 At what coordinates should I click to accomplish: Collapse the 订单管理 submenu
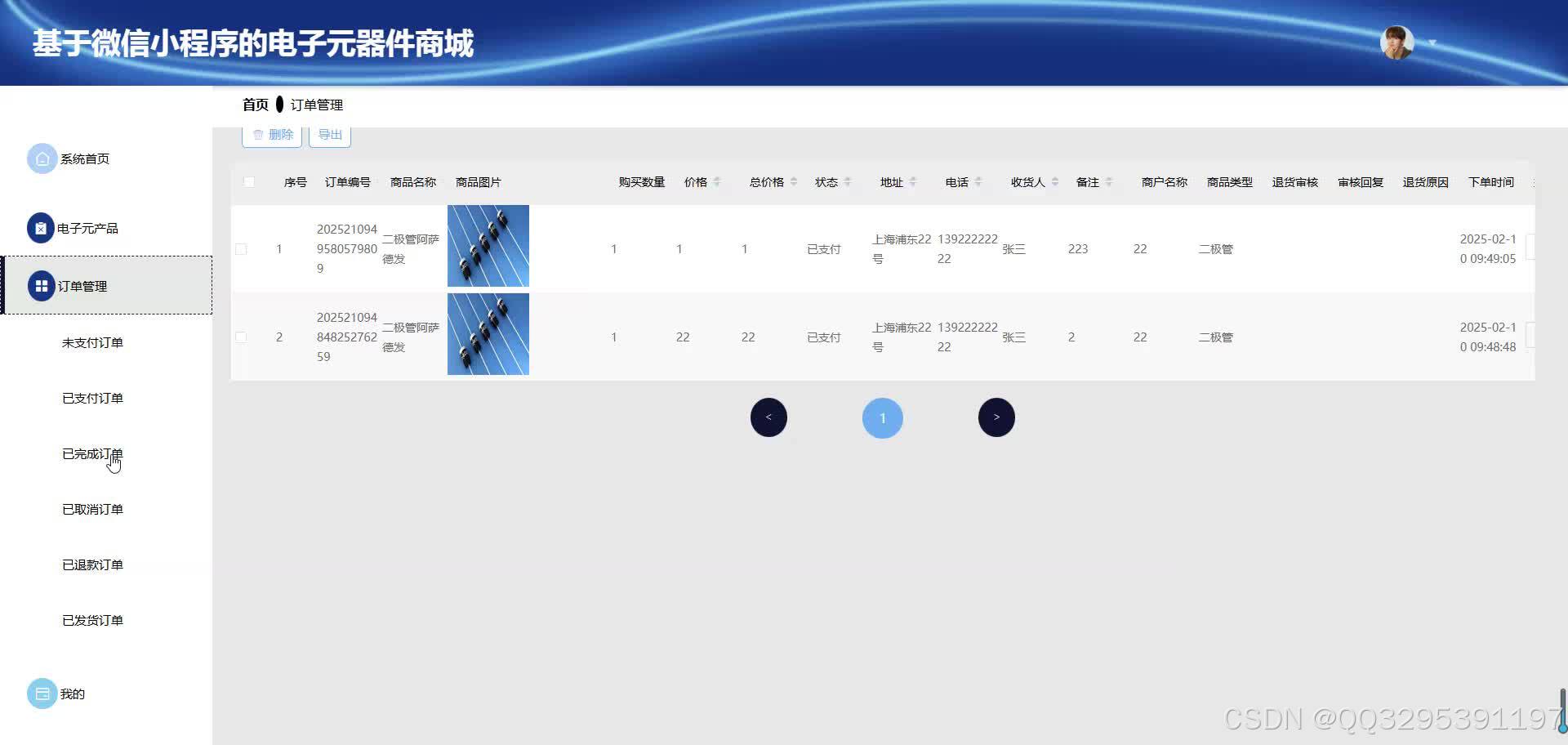coord(82,286)
